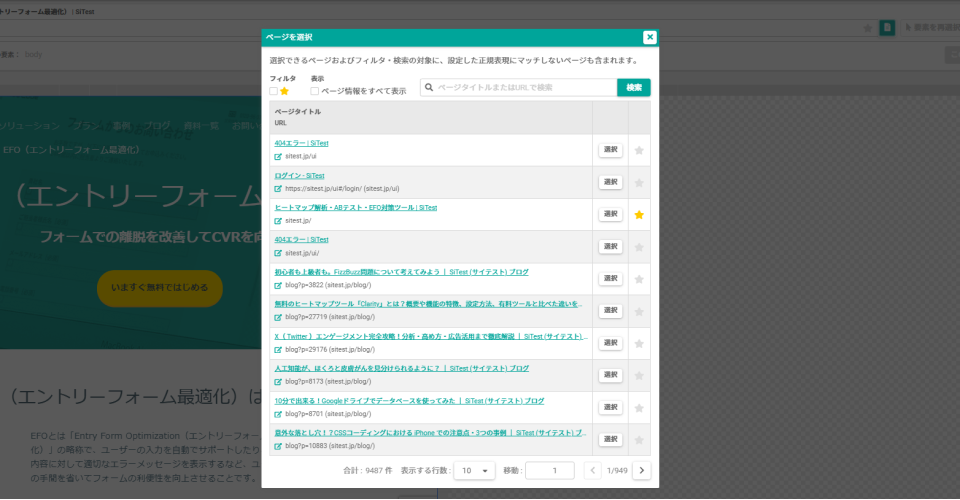
Task: Click the 1/949 page indicator text
Action: pyautogui.click(x=617, y=471)
